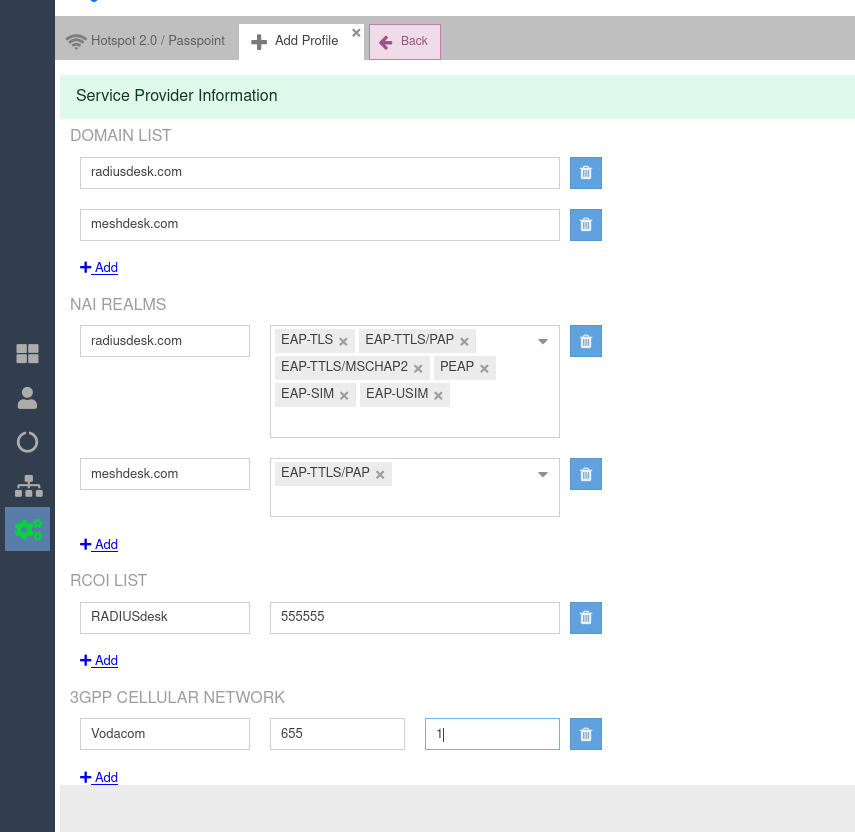Delete the meshdesk.com domain entry
This screenshot has height=832, width=855.
click(586, 225)
